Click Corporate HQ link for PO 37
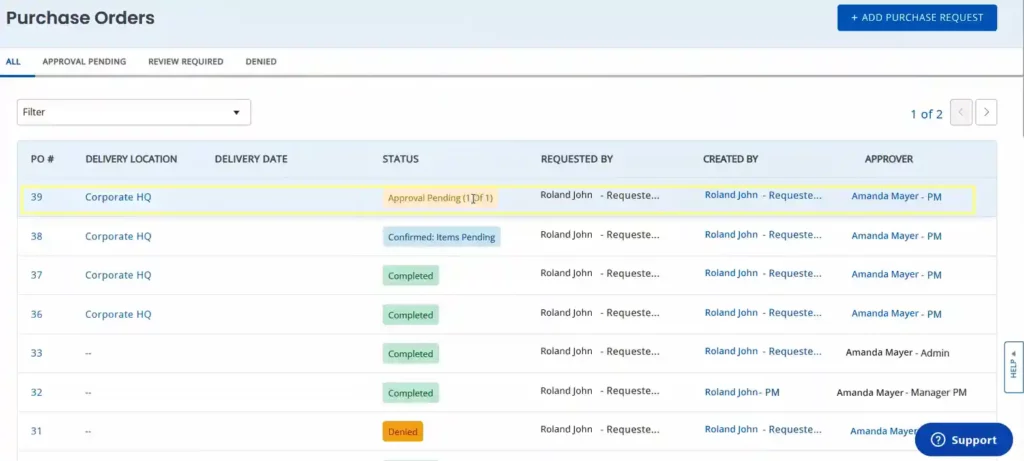Viewport: 1024px width, 461px height. (118, 276)
